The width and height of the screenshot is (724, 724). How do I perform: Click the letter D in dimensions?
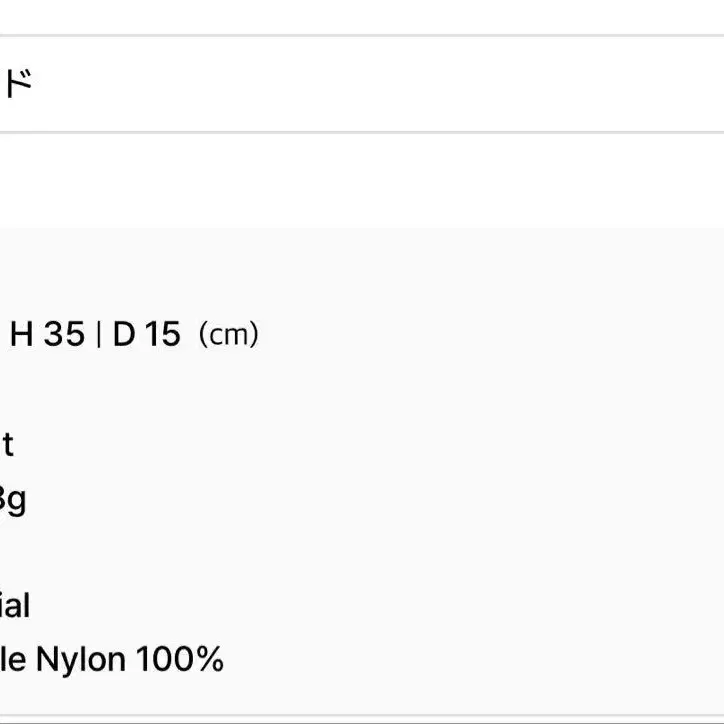[x=123, y=334]
